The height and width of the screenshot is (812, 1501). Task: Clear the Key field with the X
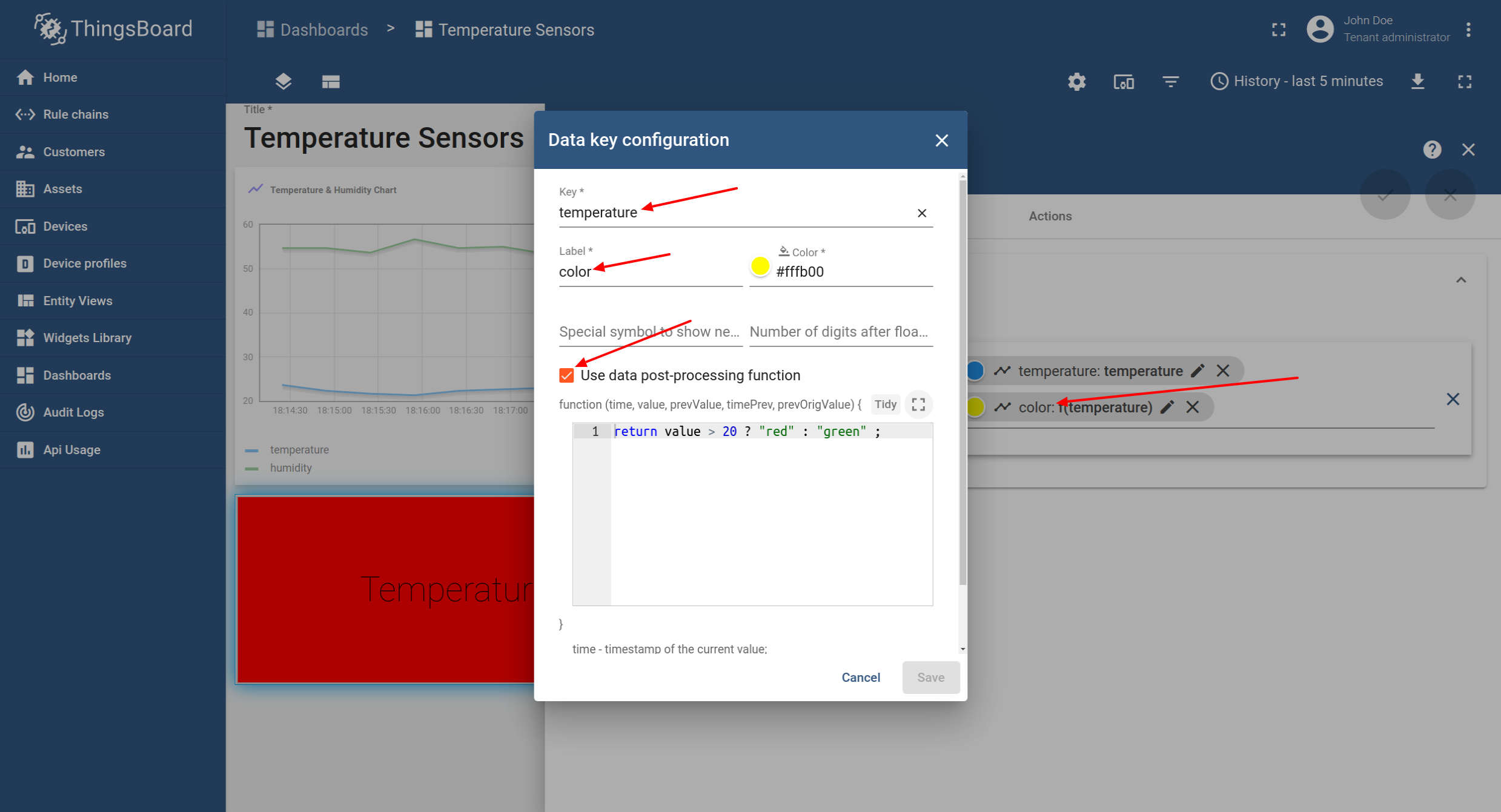coord(921,213)
